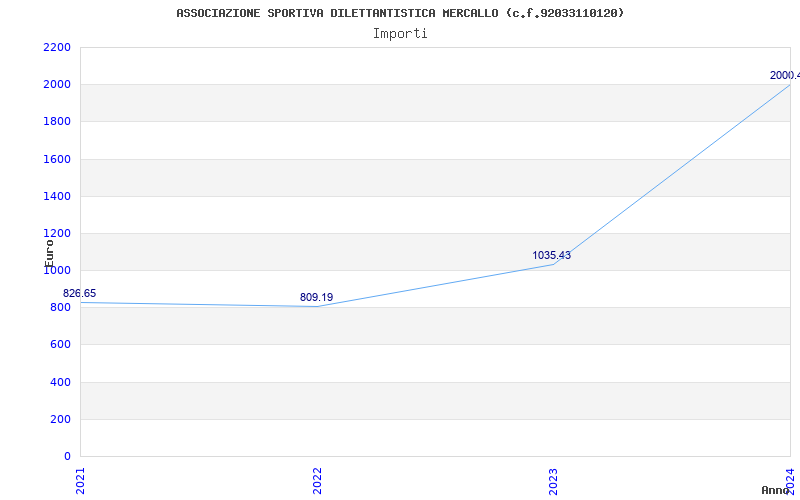The image size is (800, 500).
Task: Click the 600 y-axis tick label
Action: [60, 345]
